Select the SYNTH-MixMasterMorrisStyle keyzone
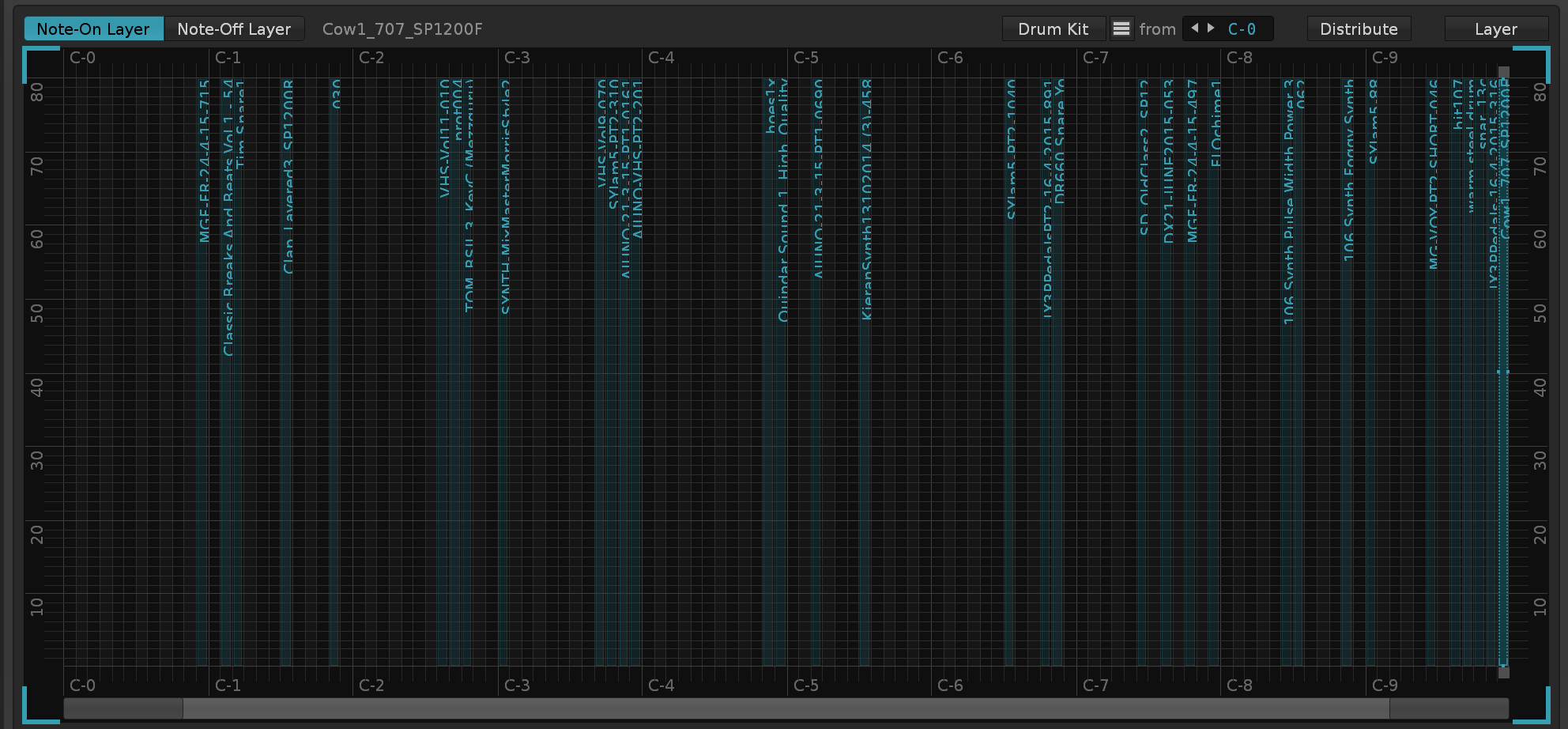Screen dimensions: 1568x729 click(x=504, y=474)
